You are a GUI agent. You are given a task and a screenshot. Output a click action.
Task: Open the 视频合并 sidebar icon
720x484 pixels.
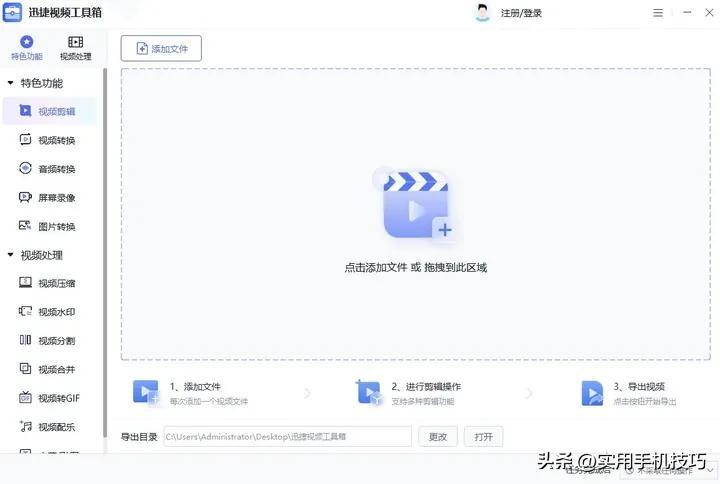(x=25, y=369)
